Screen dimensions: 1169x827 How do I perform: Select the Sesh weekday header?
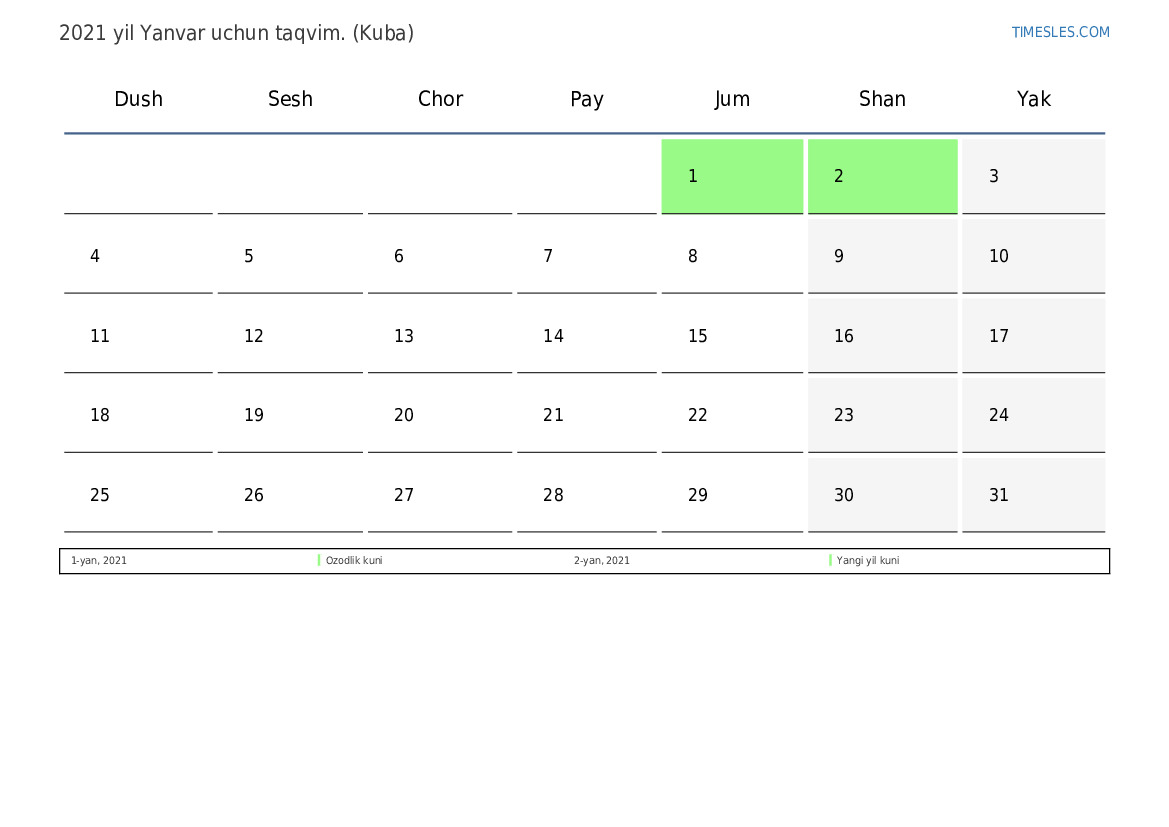tap(290, 99)
